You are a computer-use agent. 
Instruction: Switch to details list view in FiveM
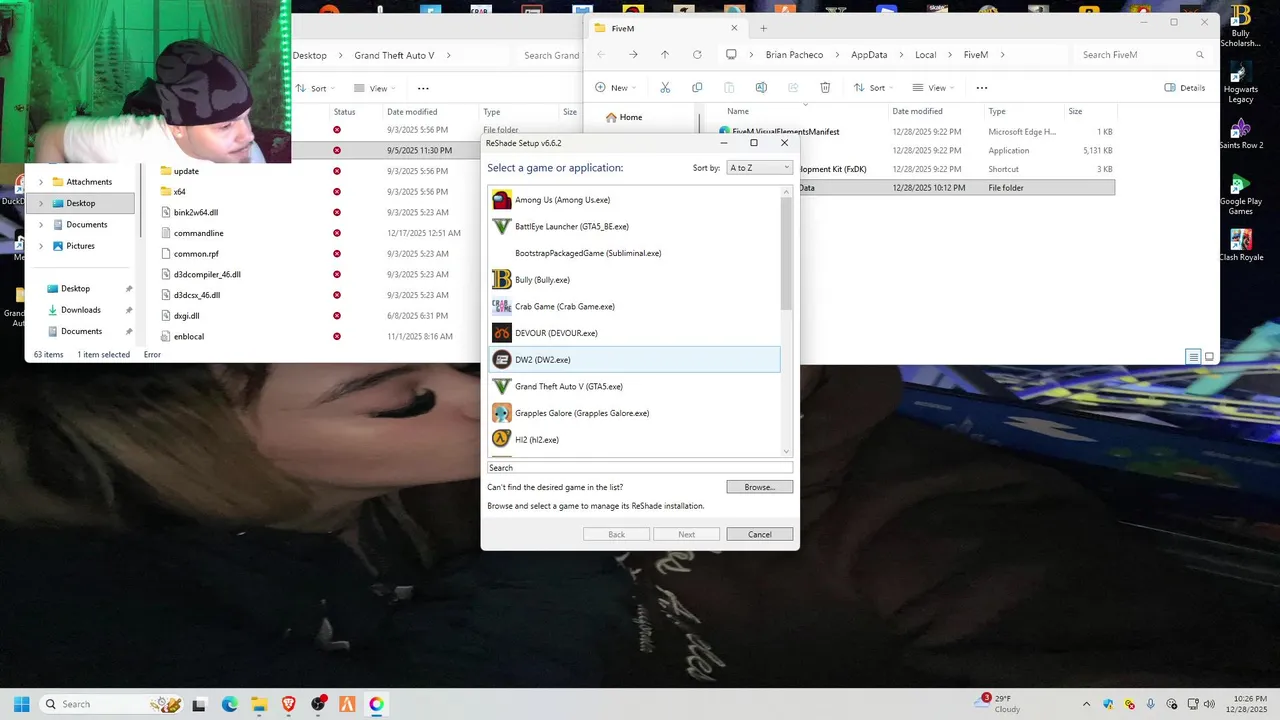point(1193,357)
